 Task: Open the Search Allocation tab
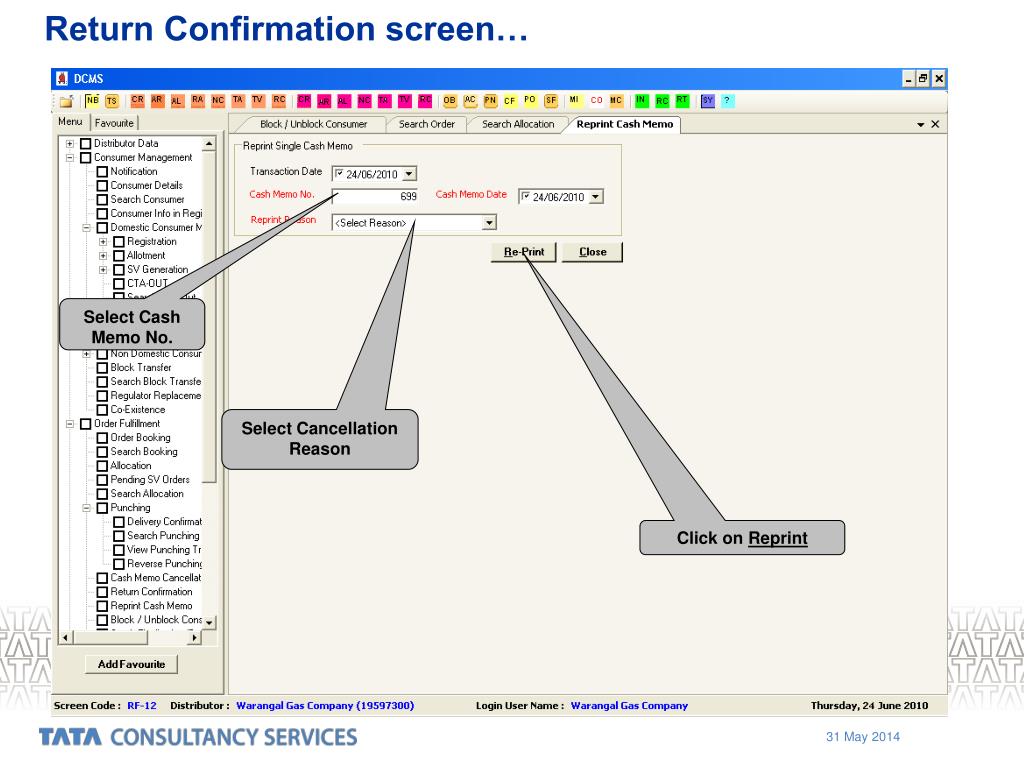click(x=518, y=124)
